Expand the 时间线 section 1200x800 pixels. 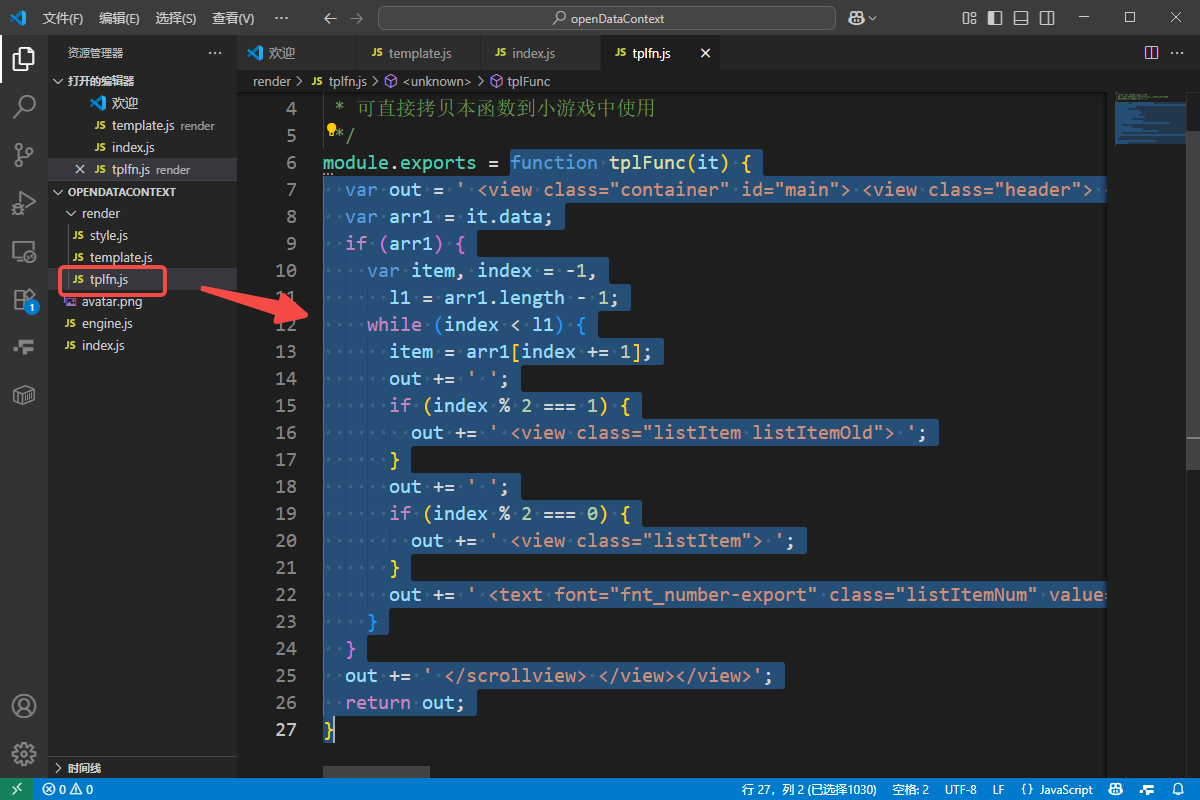(x=84, y=768)
